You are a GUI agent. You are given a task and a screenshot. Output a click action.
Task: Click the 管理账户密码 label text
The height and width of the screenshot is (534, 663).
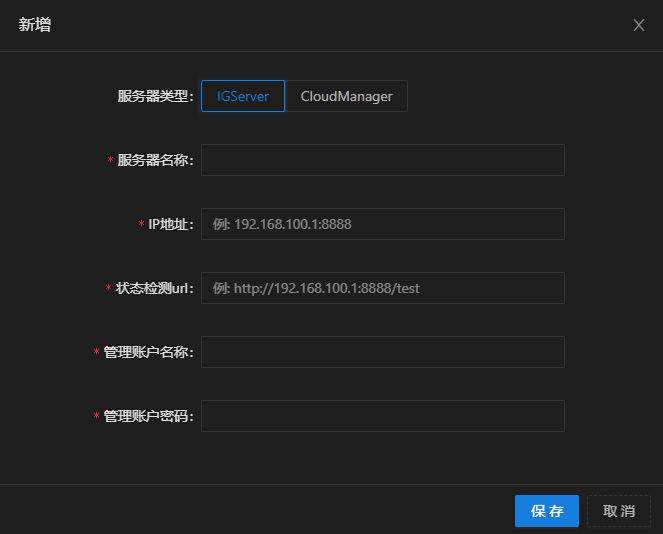point(148,416)
